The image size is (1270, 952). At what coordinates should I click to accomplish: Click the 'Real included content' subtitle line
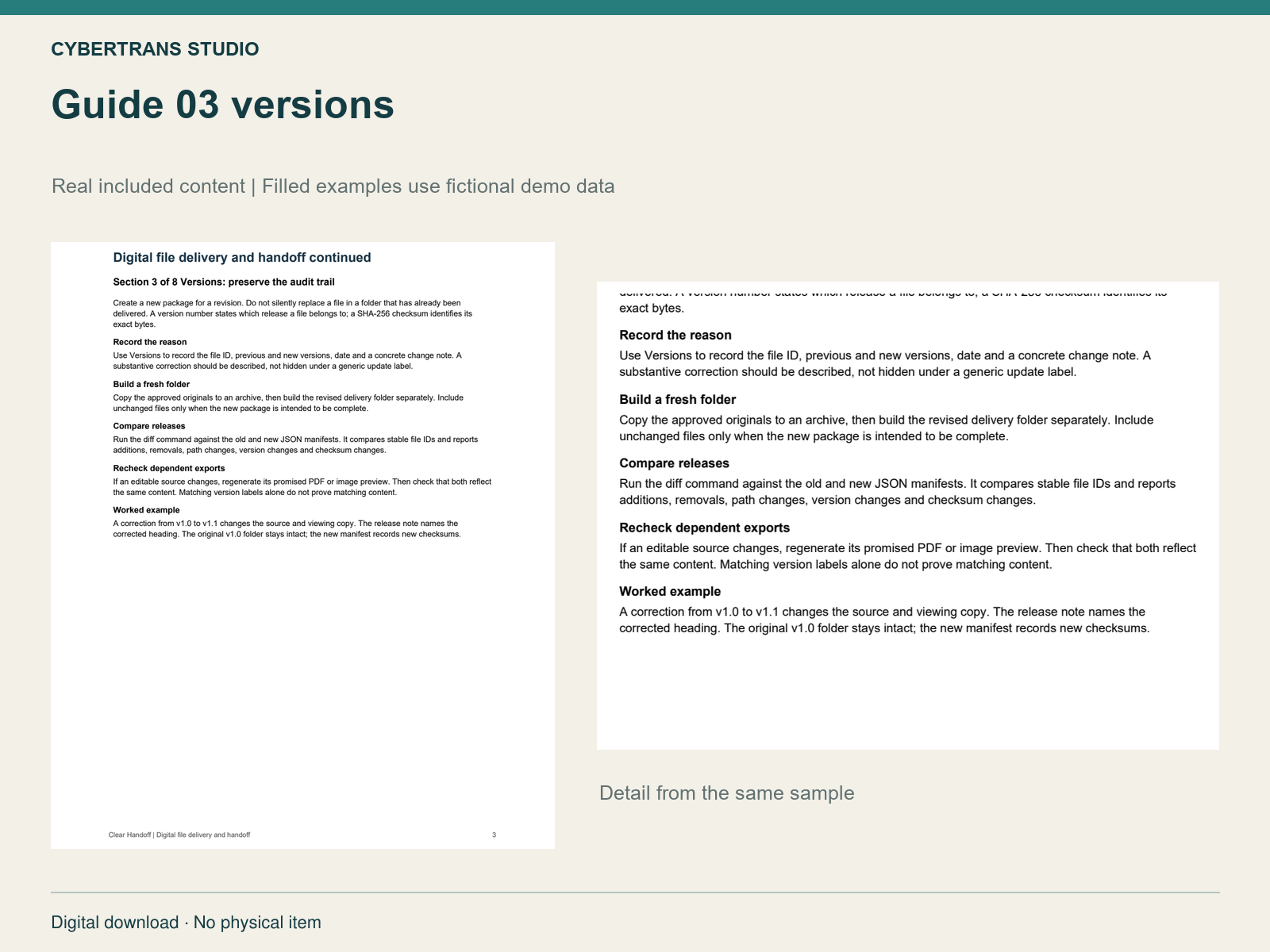pyautogui.click(x=333, y=186)
